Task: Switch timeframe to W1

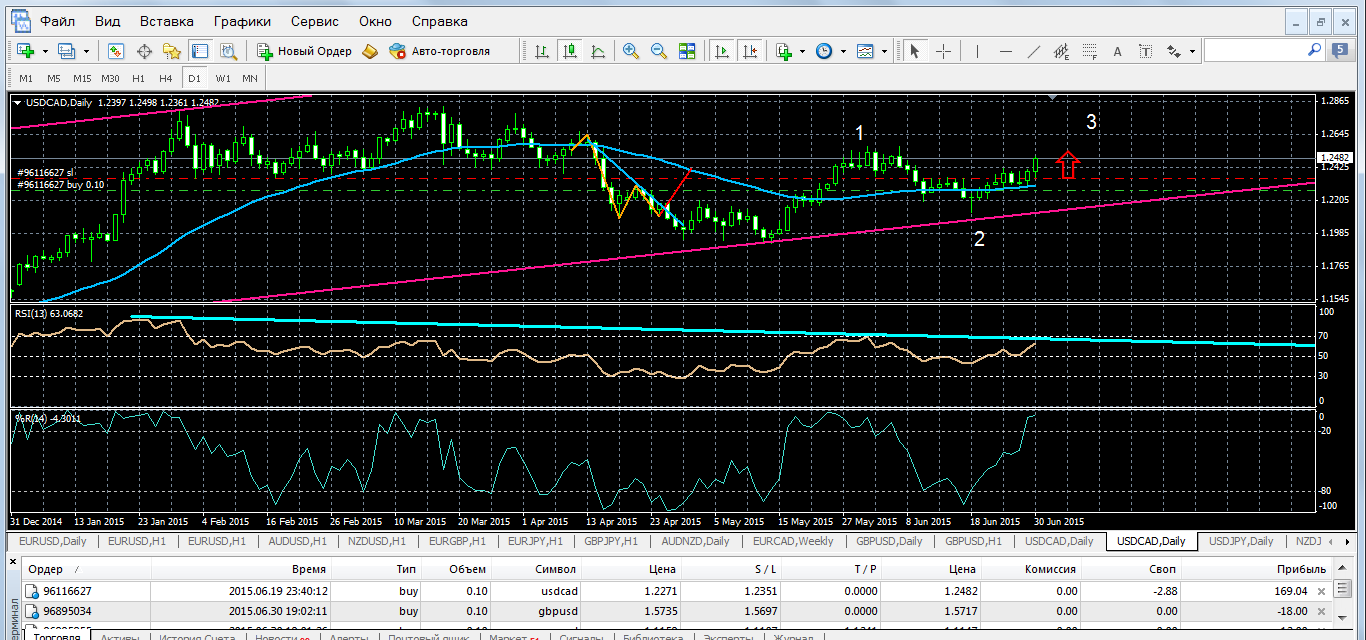Action: pyautogui.click(x=222, y=78)
